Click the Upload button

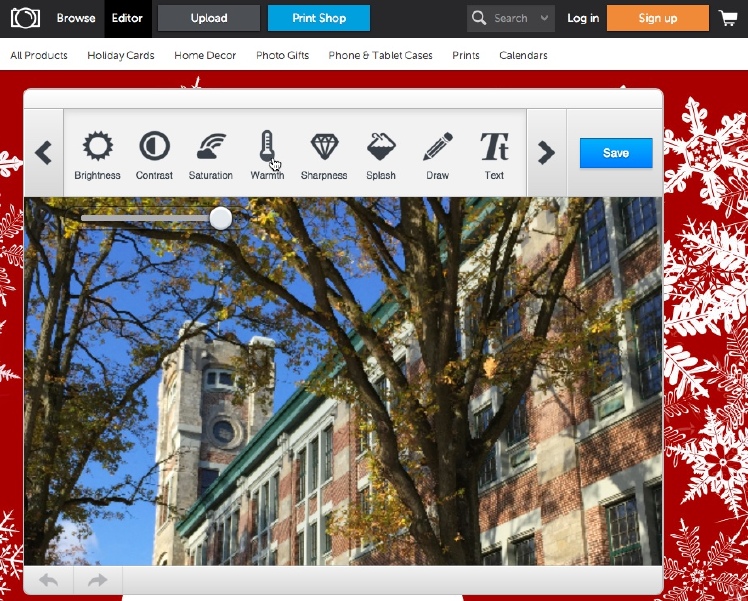[209, 18]
